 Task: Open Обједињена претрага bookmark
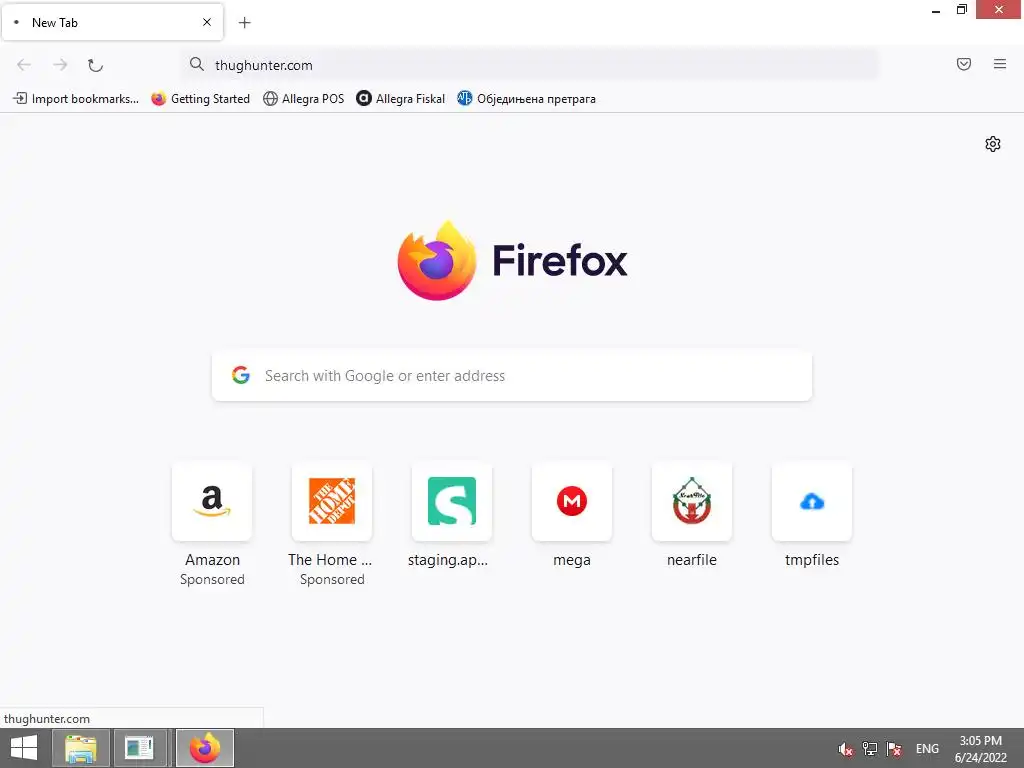[x=526, y=99]
